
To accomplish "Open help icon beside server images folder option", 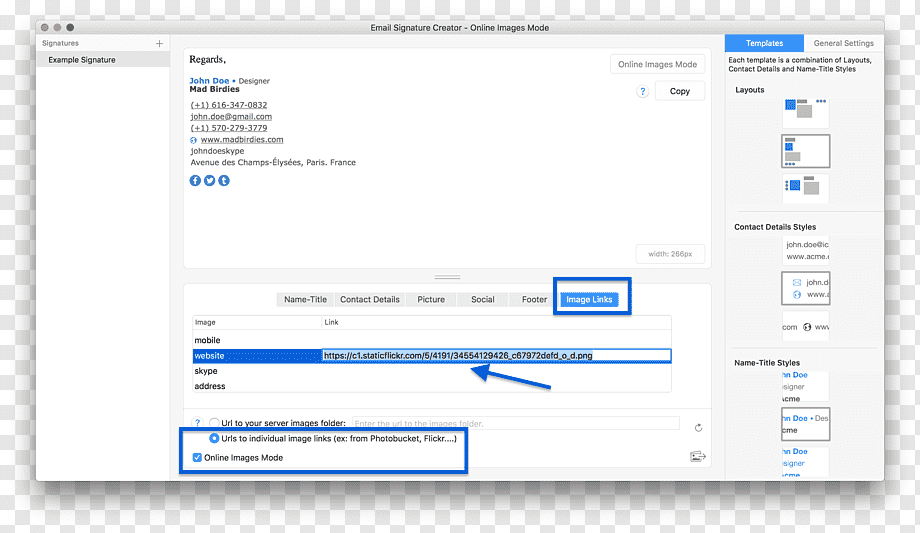I will pos(198,422).
